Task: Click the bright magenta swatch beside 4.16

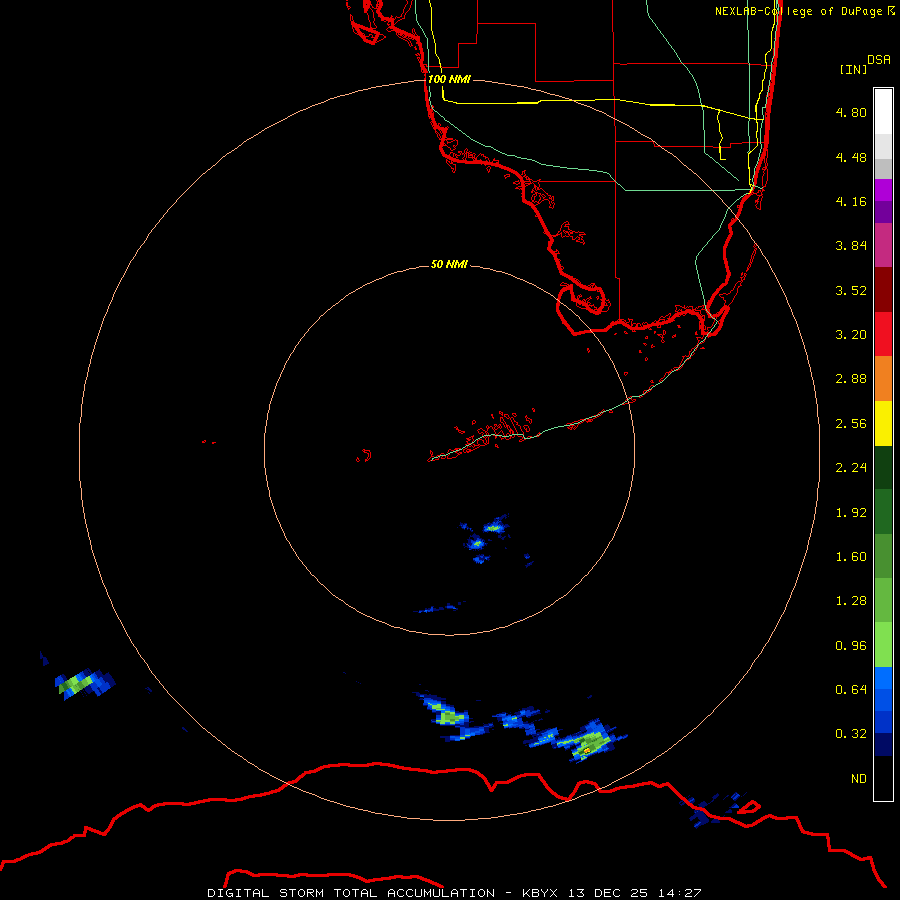Action: coord(883,190)
